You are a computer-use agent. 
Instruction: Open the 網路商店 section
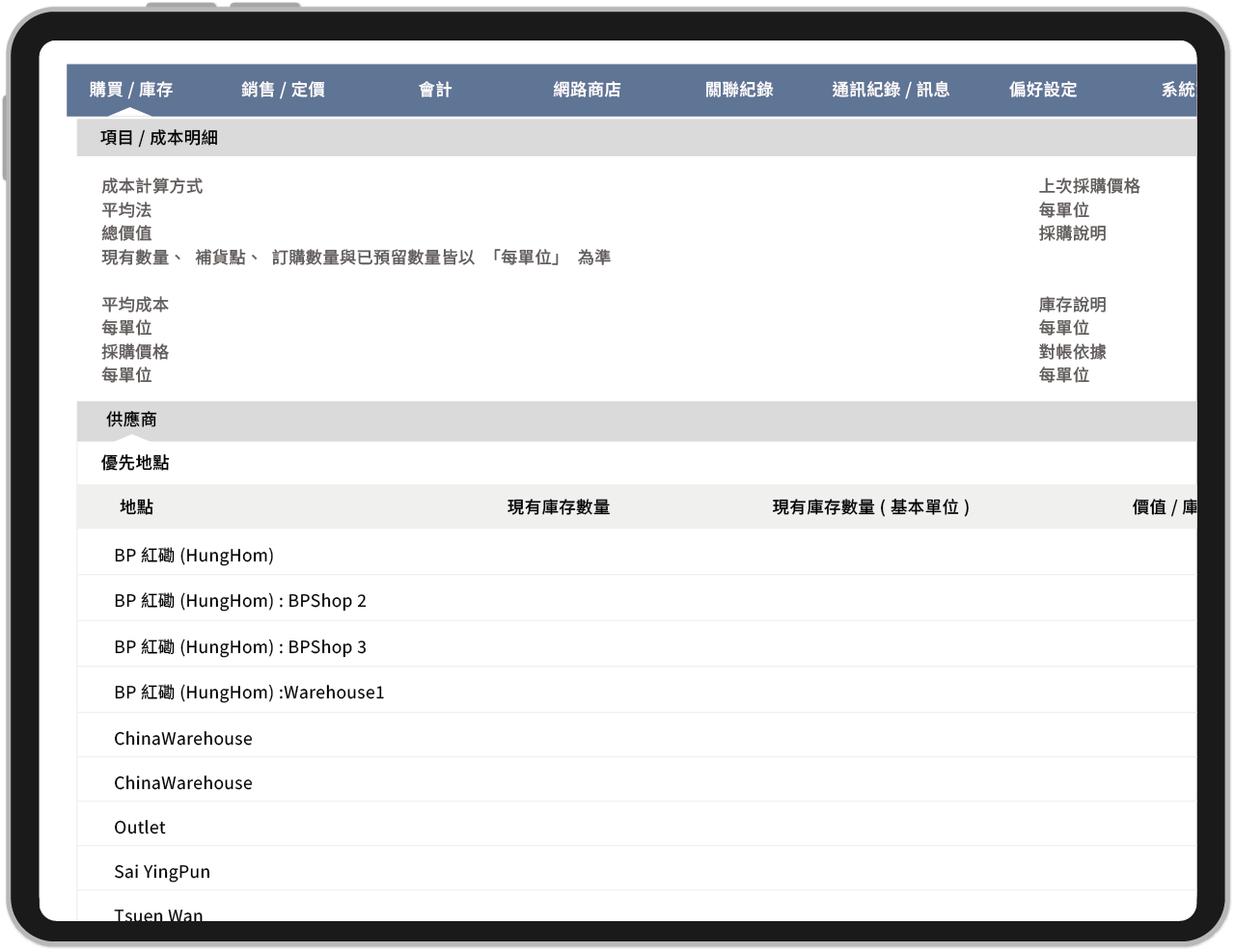587,89
